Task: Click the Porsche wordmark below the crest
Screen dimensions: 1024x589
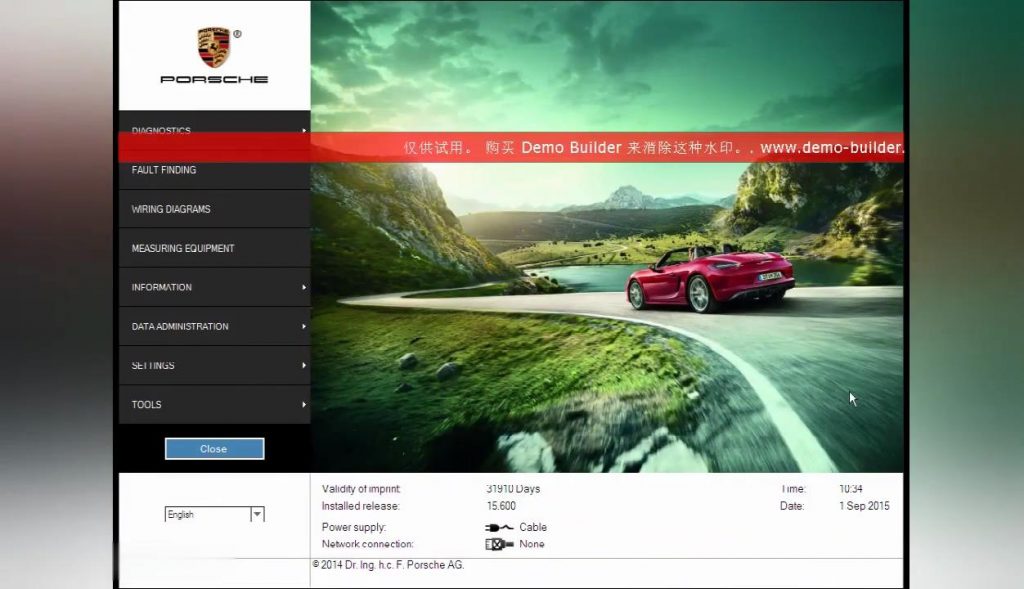Action: (x=214, y=80)
